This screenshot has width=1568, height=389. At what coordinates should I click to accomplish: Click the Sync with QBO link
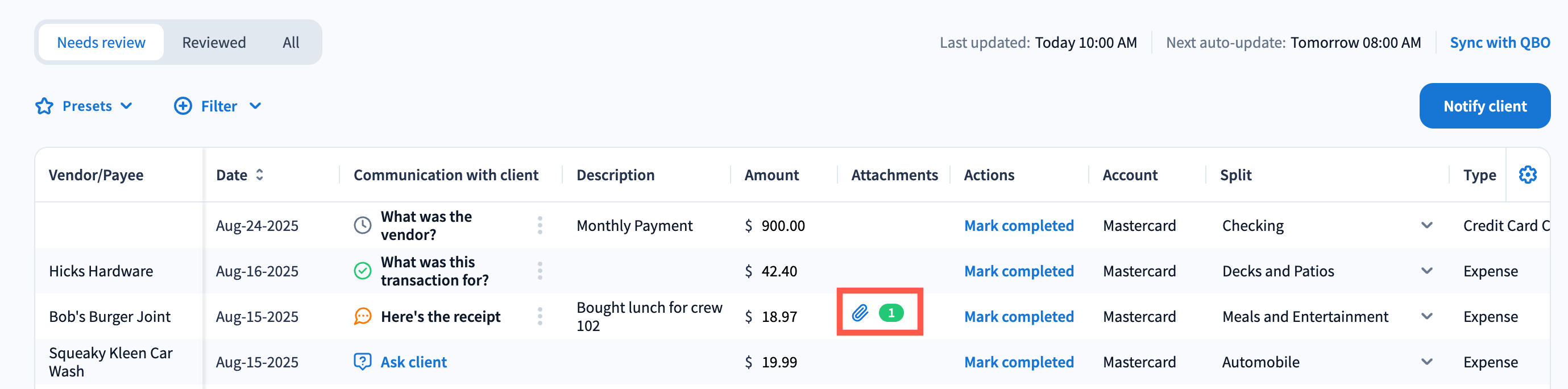tap(1499, 43)
